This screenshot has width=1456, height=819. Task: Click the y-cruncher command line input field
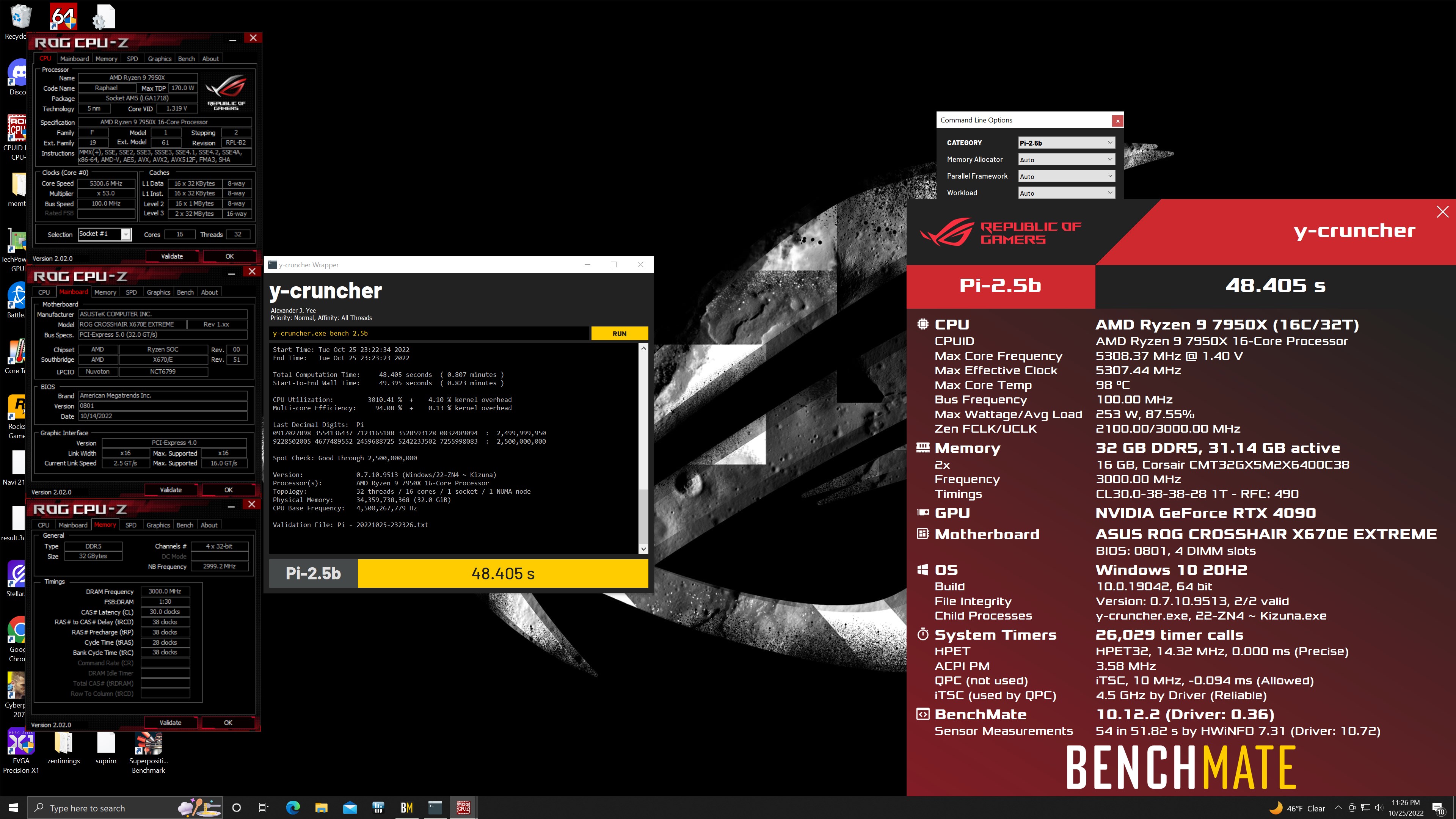tap(428, 334)
